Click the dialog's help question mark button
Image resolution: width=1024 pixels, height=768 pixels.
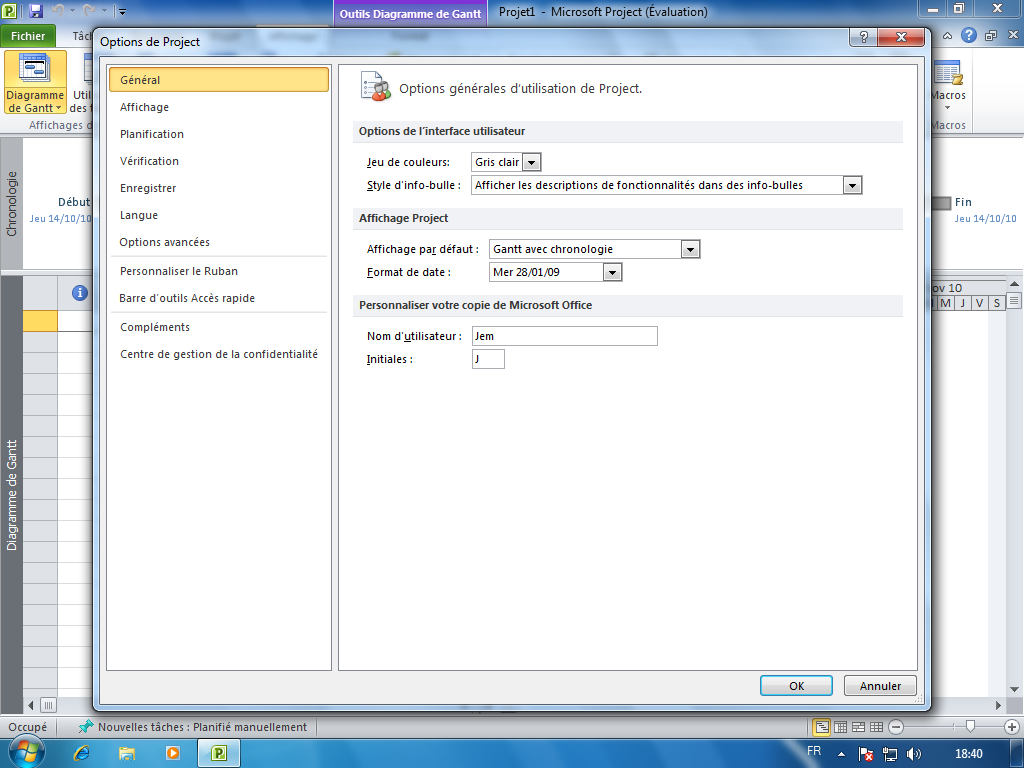tap(863, 37)
